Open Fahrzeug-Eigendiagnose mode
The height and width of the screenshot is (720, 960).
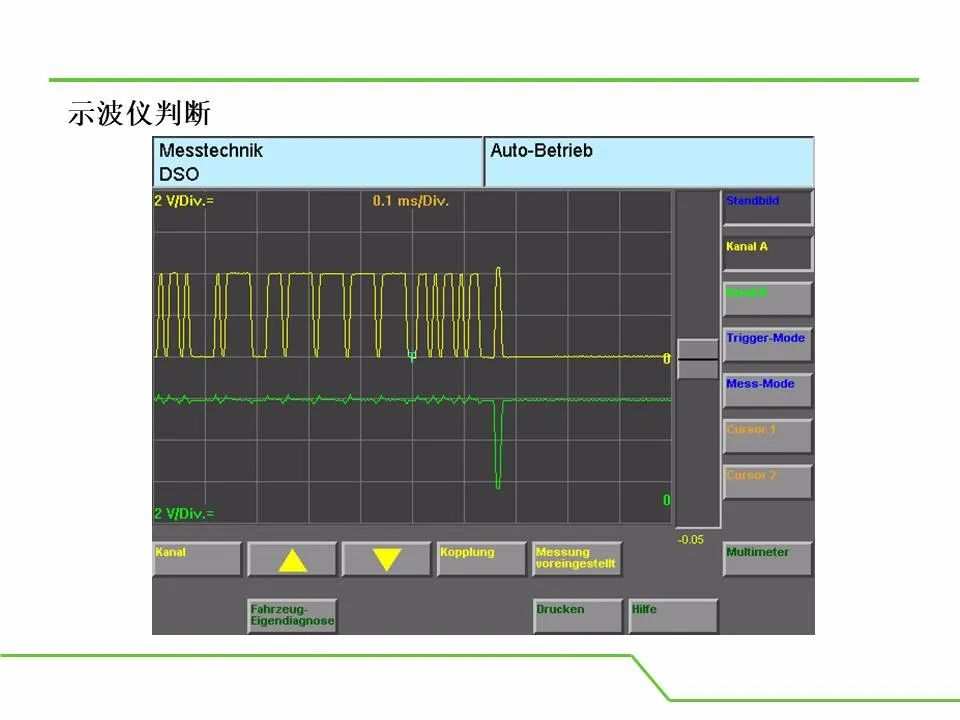point(292,615)
